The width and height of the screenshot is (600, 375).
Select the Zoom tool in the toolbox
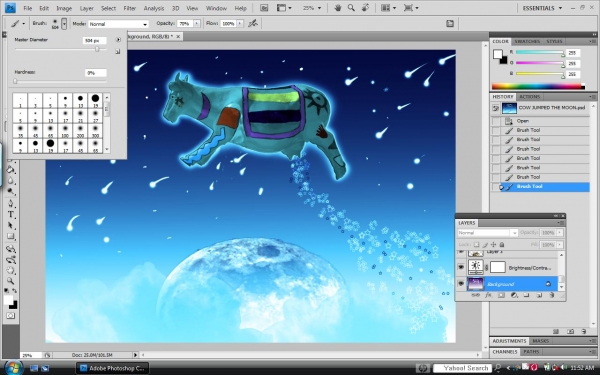pos(11,281)
